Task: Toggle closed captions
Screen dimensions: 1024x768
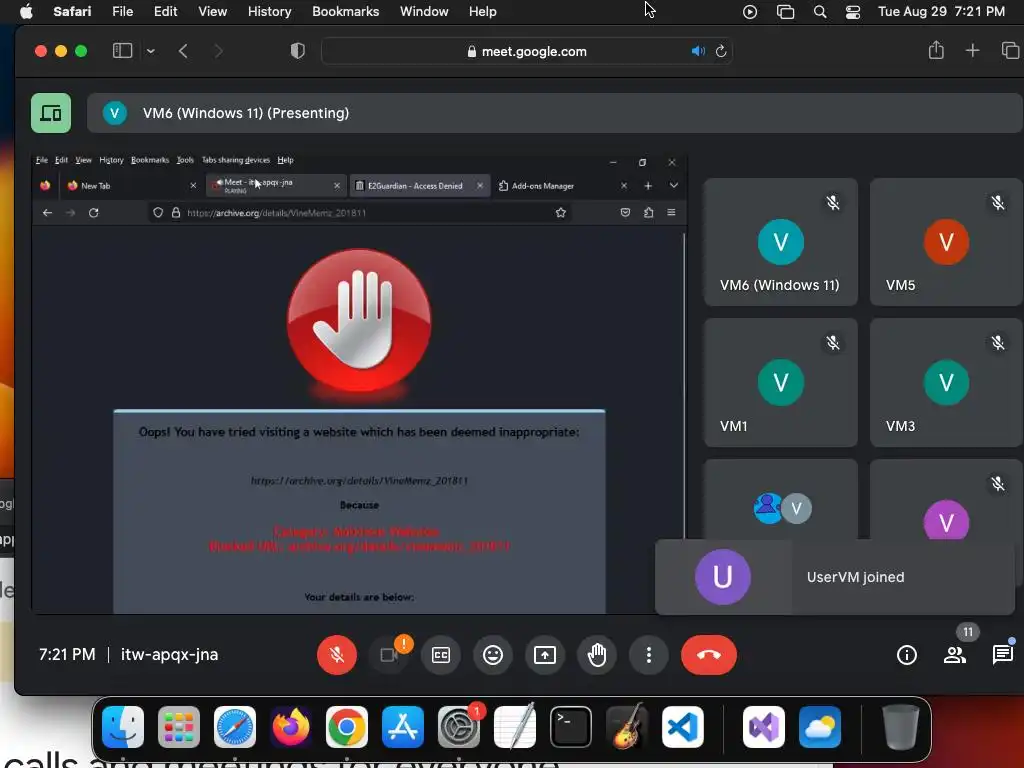Action: point(441,654)
